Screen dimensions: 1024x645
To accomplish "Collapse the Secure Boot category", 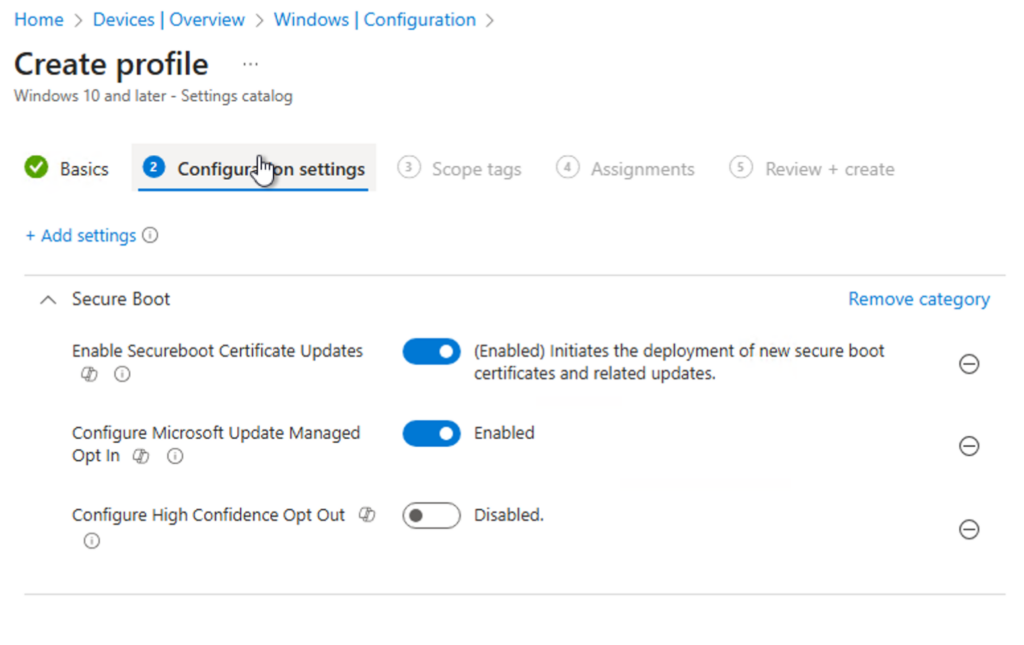I will (x=47, y=299).
